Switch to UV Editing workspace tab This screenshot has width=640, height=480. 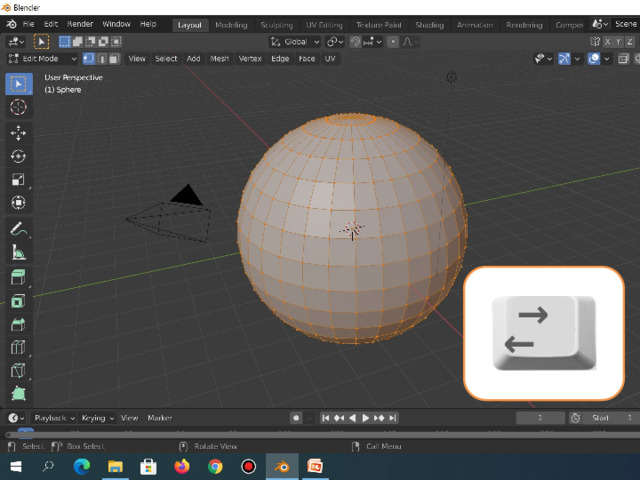tap(324, 25)
